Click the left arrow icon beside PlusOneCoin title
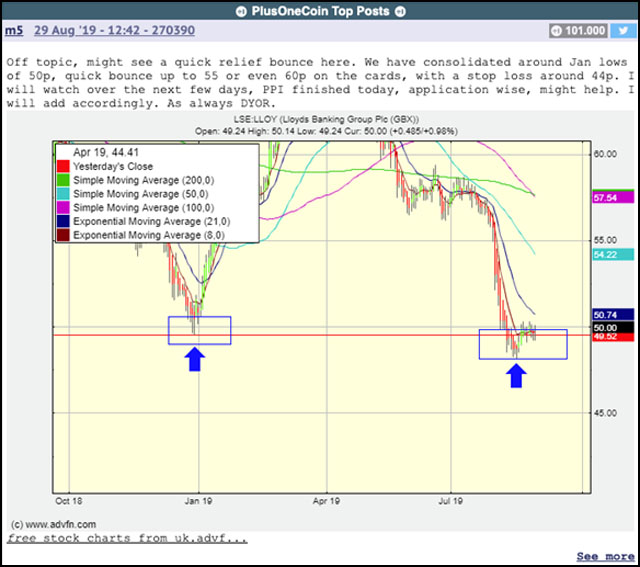This screenshot has height=567, width=640. tap(242, 10)
